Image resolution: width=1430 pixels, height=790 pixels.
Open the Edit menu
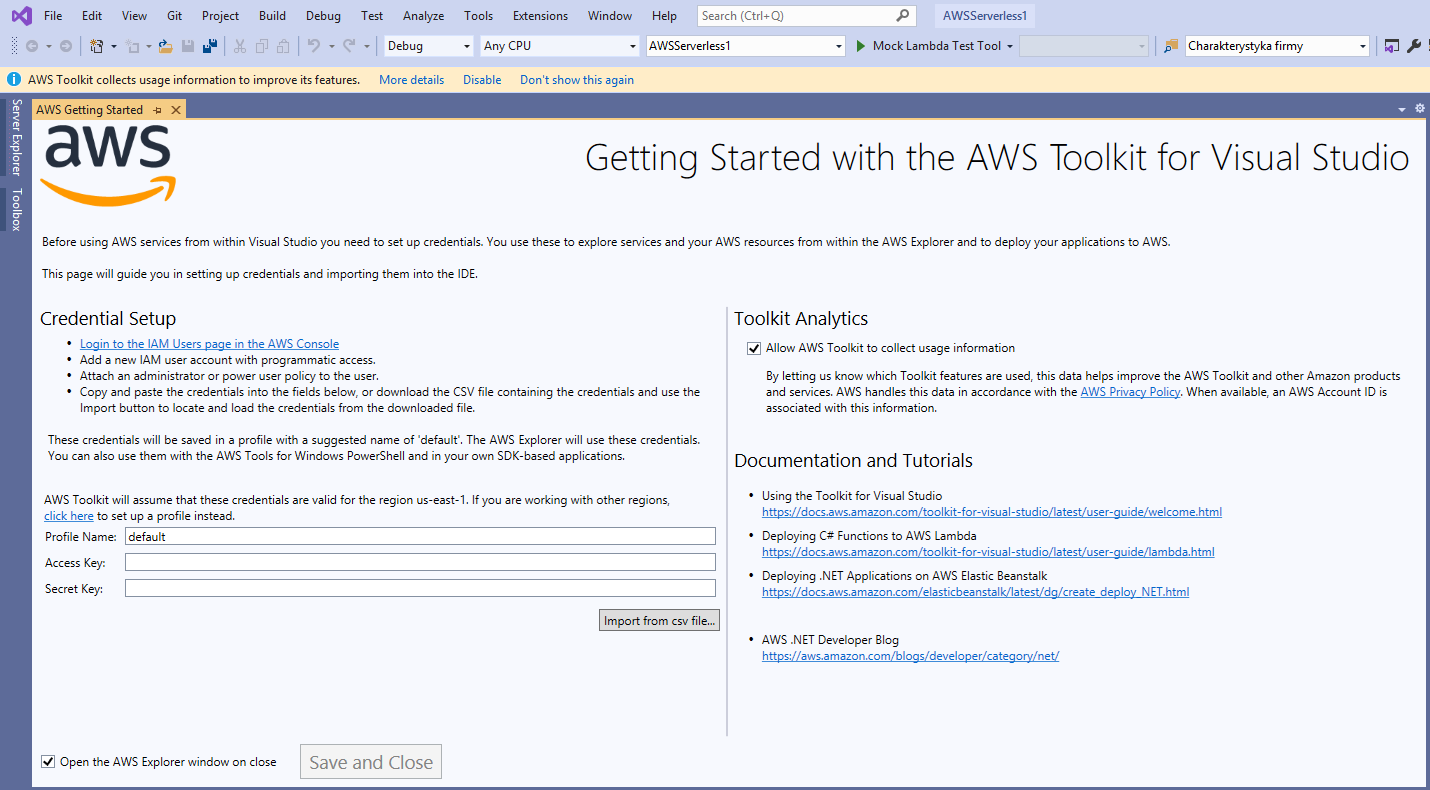coord(92,16)
